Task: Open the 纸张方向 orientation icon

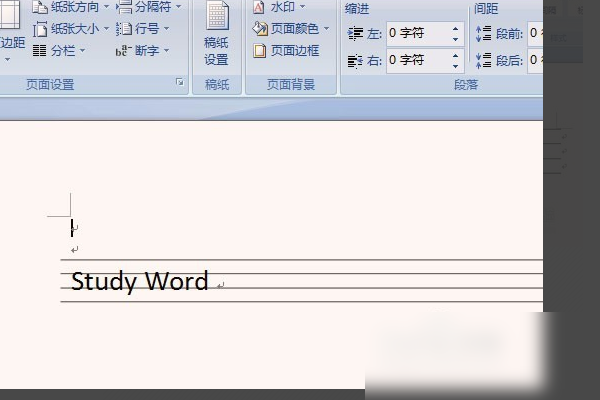Action: point(40,7)
